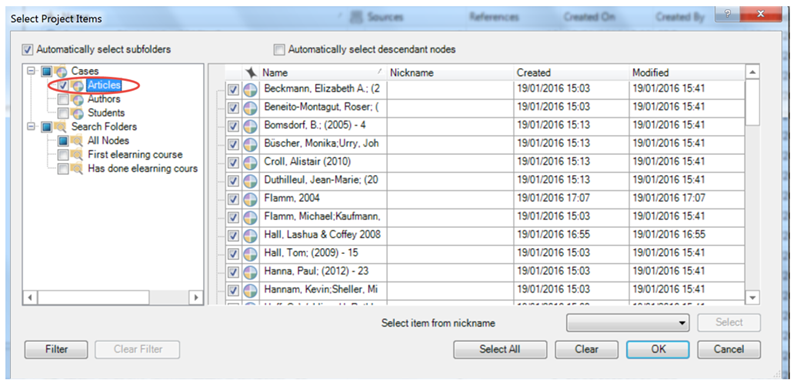Image resolution: width=800 pixels, height=390 pixels.
Task: Click the All Nodes search folder icon
Action: coord(78,140)
